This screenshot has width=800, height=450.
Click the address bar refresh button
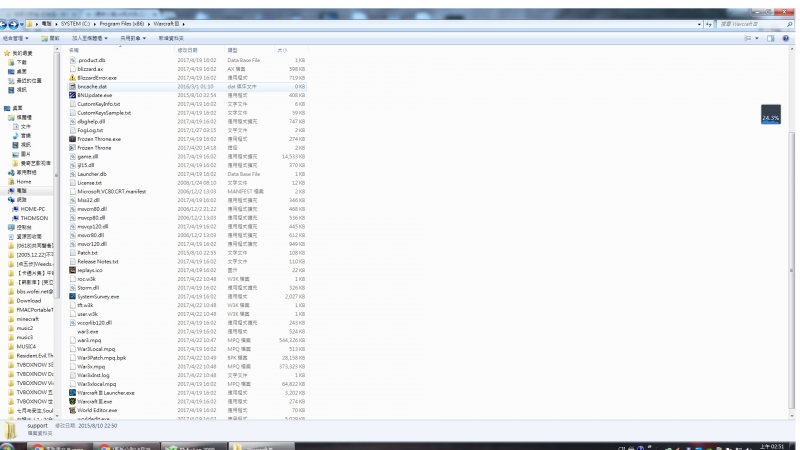(709, 24)
